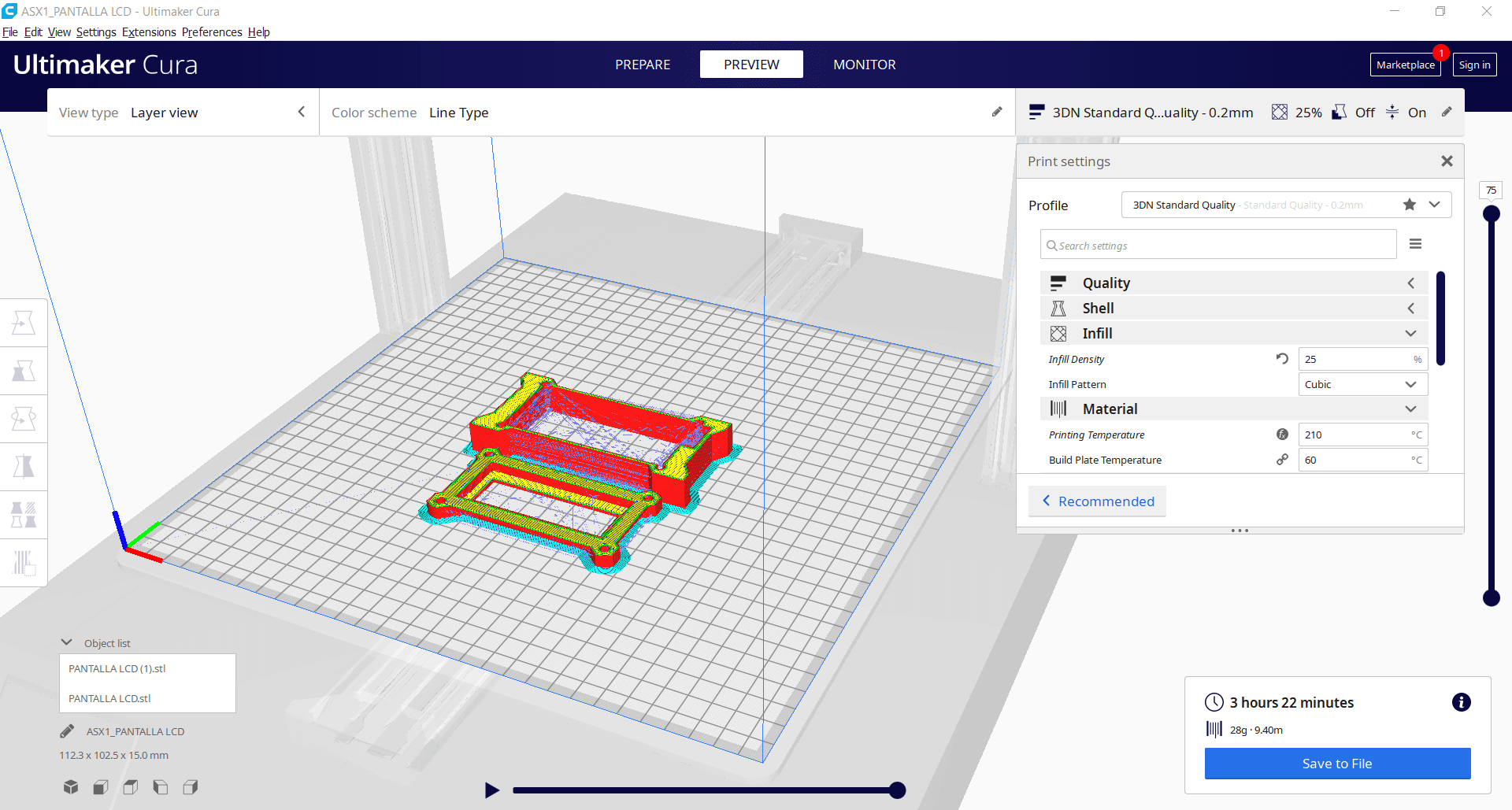Open the Extensions menu
The height and width of the screenshot is (810, 1512).
click(149, 32)
